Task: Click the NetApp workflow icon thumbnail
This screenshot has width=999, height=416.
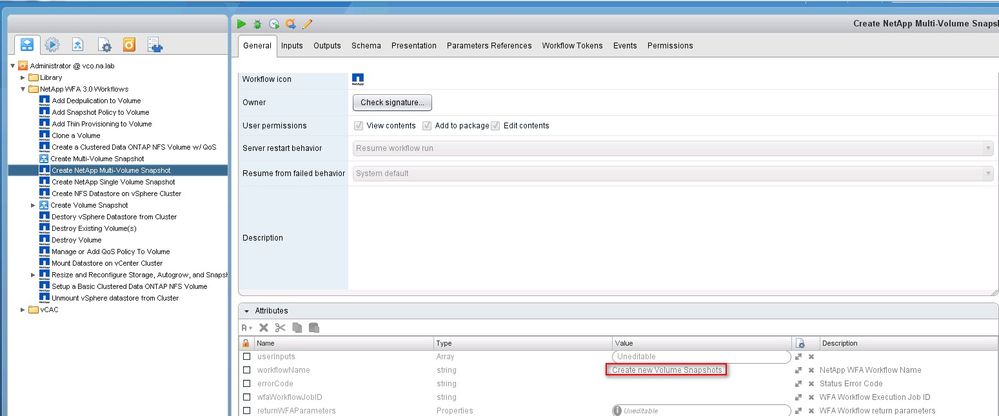Action: (358, 80)
